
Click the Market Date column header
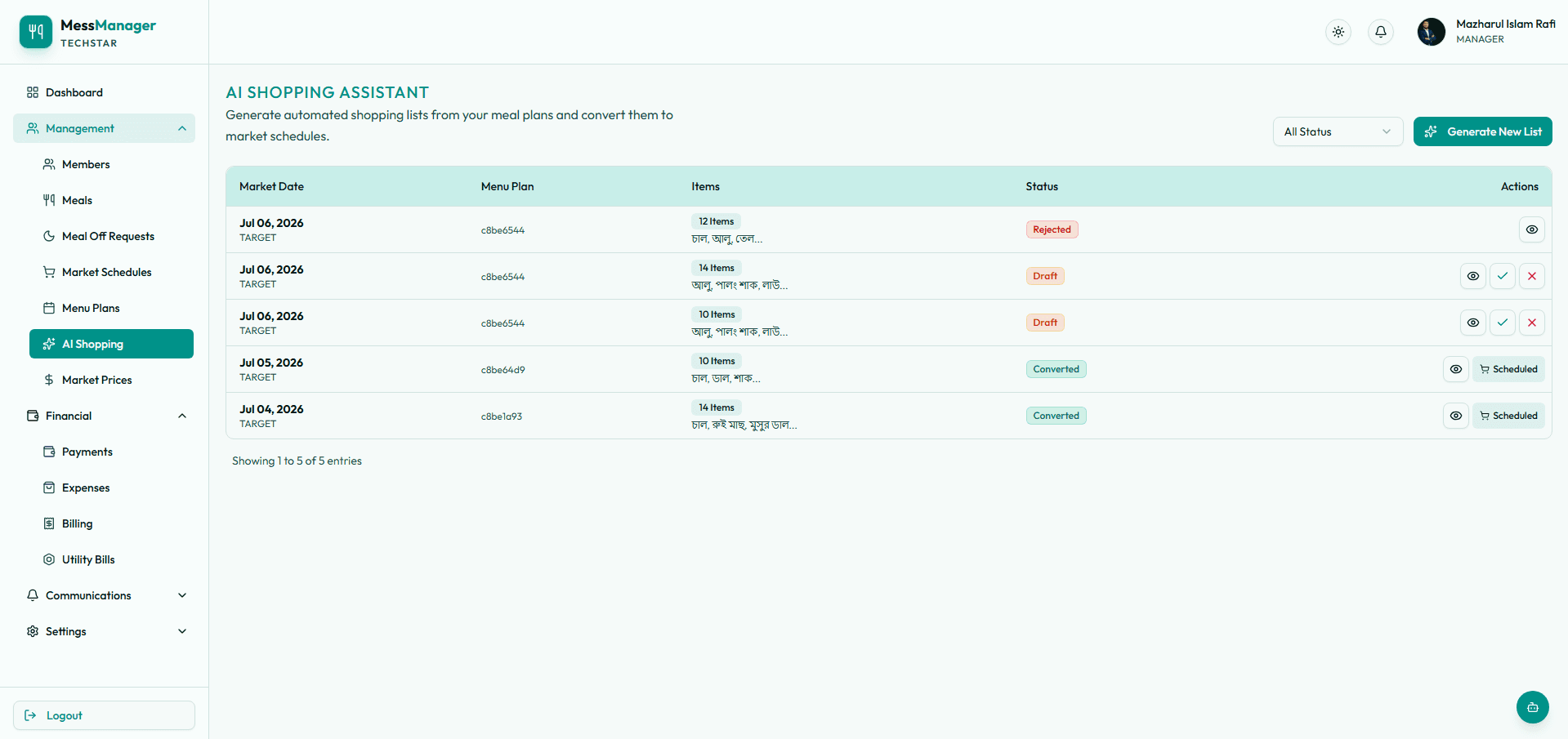click(x=271, y=186)
